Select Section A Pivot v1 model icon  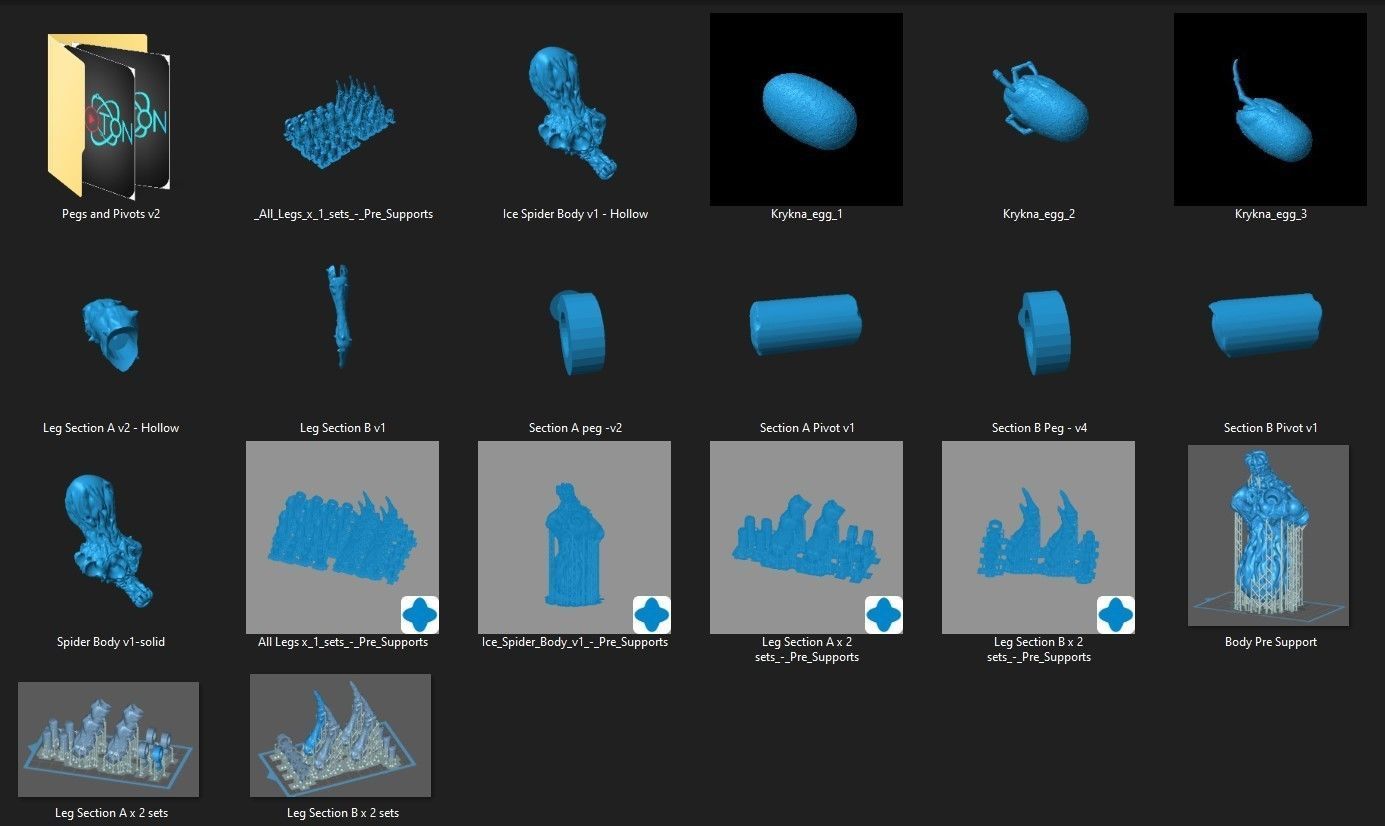pyautogui.click(x=806, y=324)
